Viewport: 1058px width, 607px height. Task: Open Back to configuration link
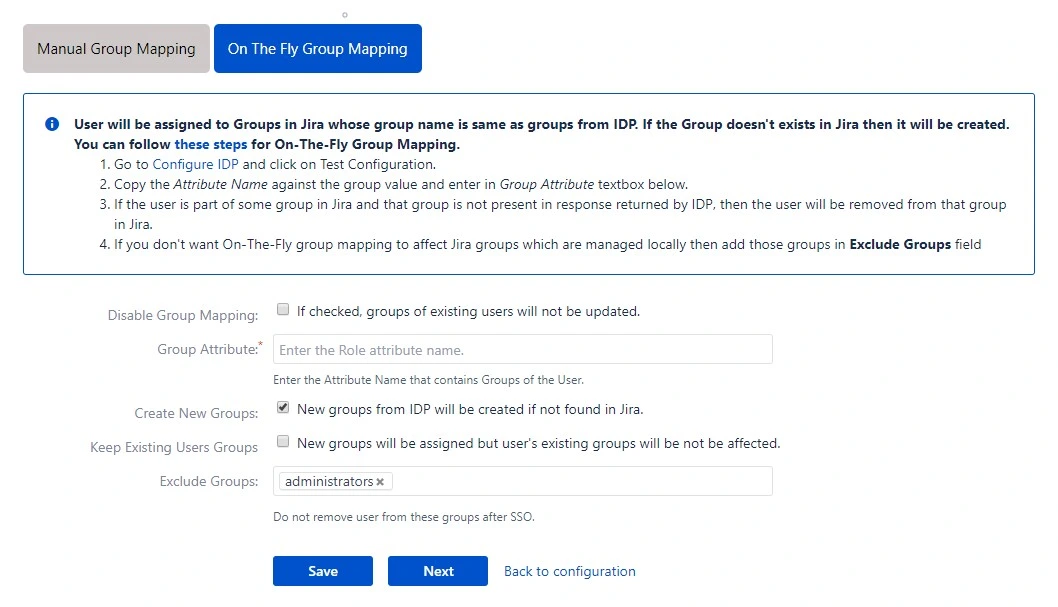tap(569, 571)
